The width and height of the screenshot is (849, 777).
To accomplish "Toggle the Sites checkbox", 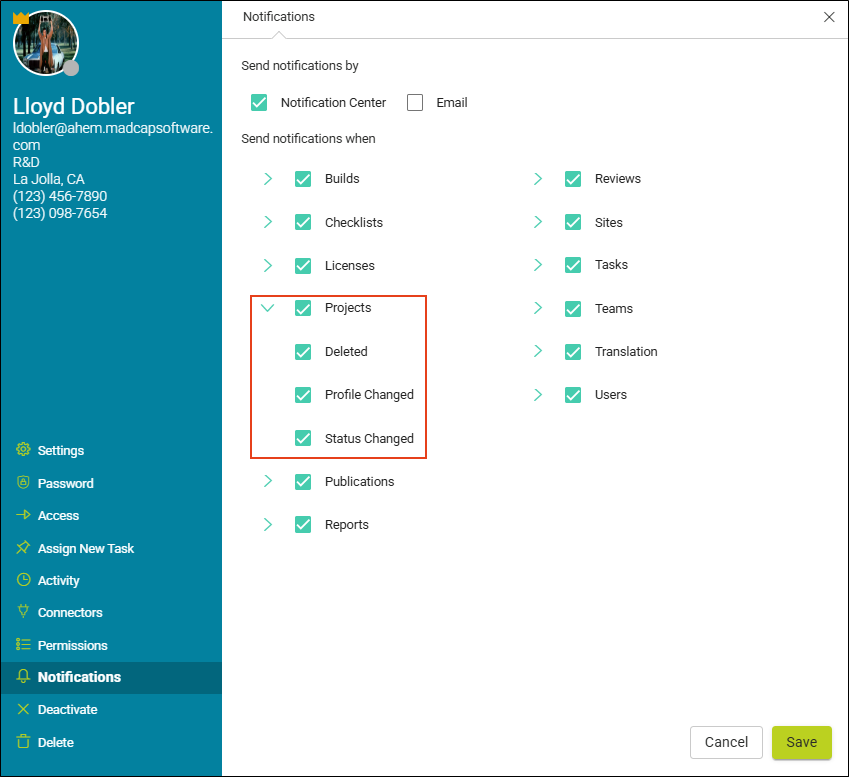I will (573, 222).
